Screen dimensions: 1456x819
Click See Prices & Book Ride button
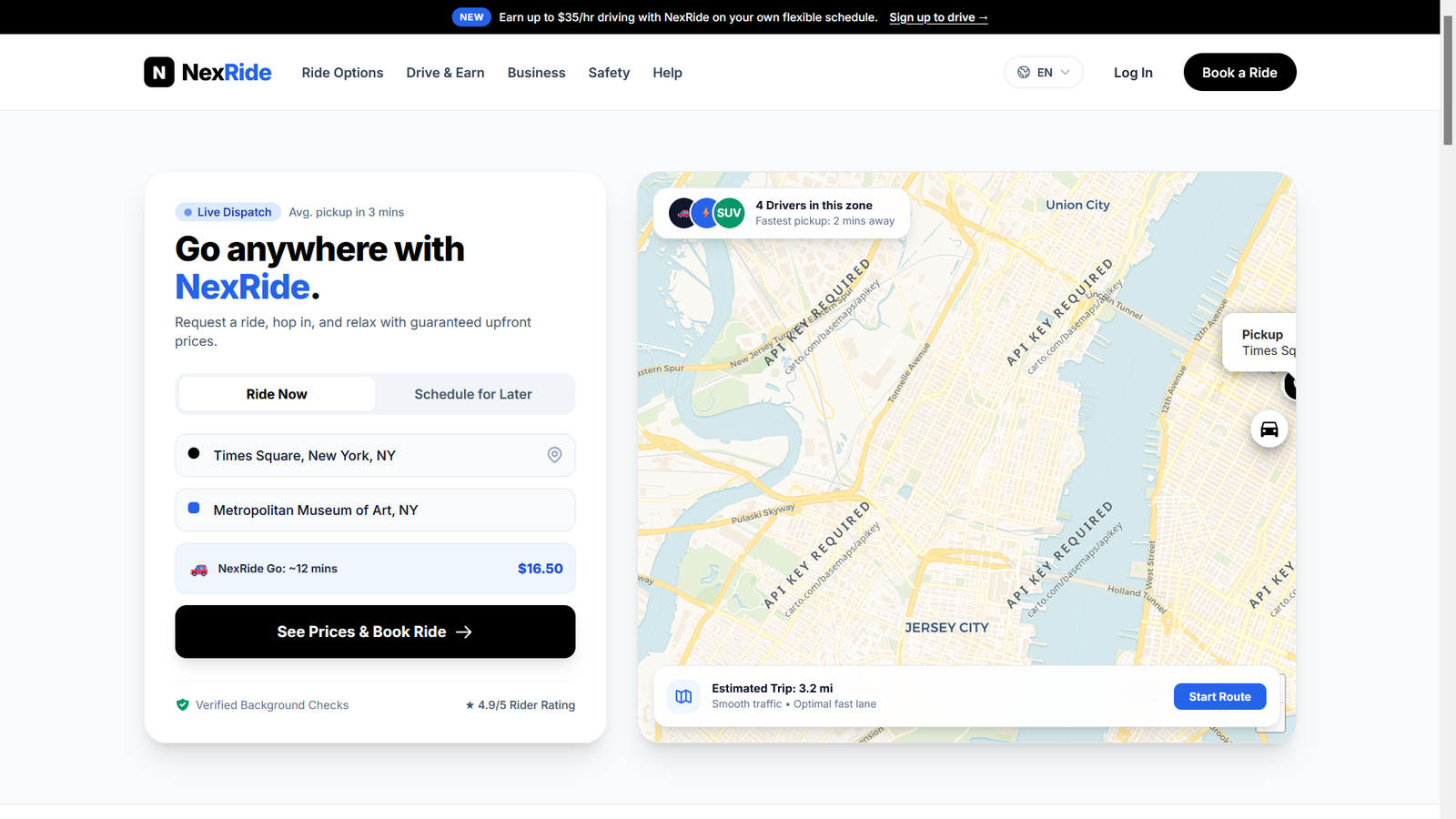(375, 632)
